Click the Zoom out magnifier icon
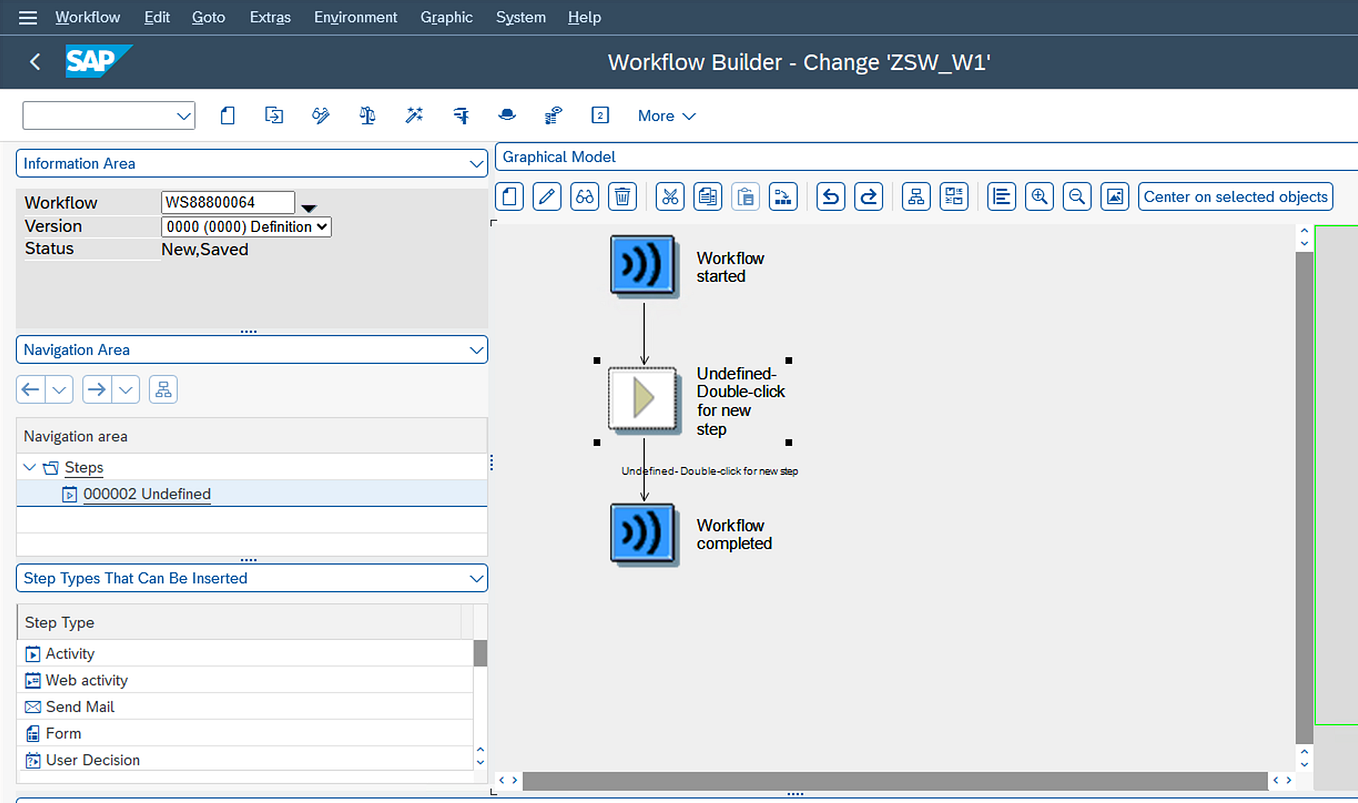Viewport: 1358px width, 803px height. click(x=1077, y=197)
